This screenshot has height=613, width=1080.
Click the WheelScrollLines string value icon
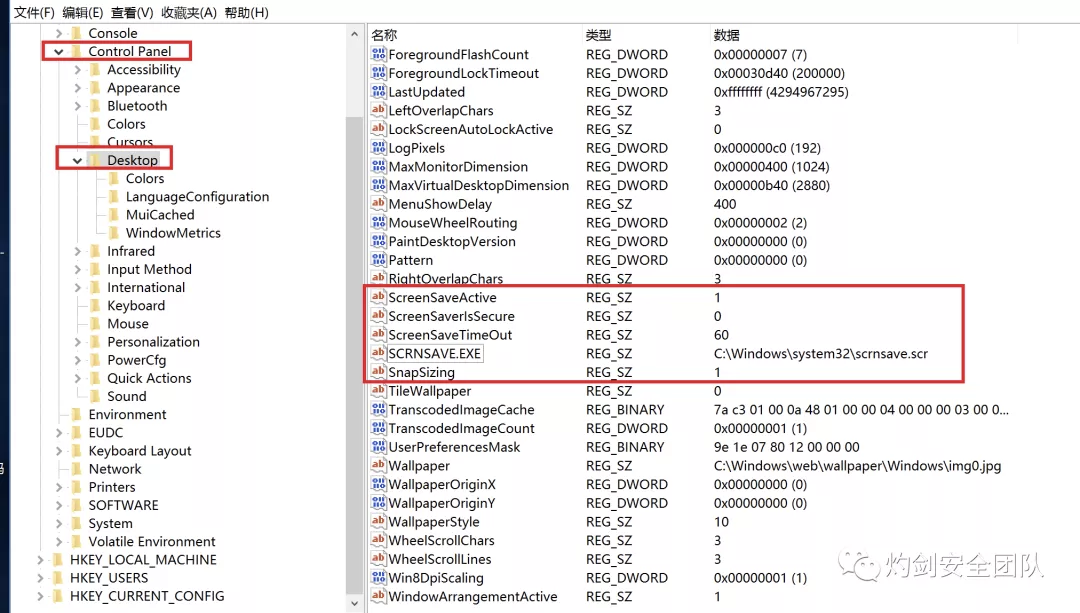378,559
